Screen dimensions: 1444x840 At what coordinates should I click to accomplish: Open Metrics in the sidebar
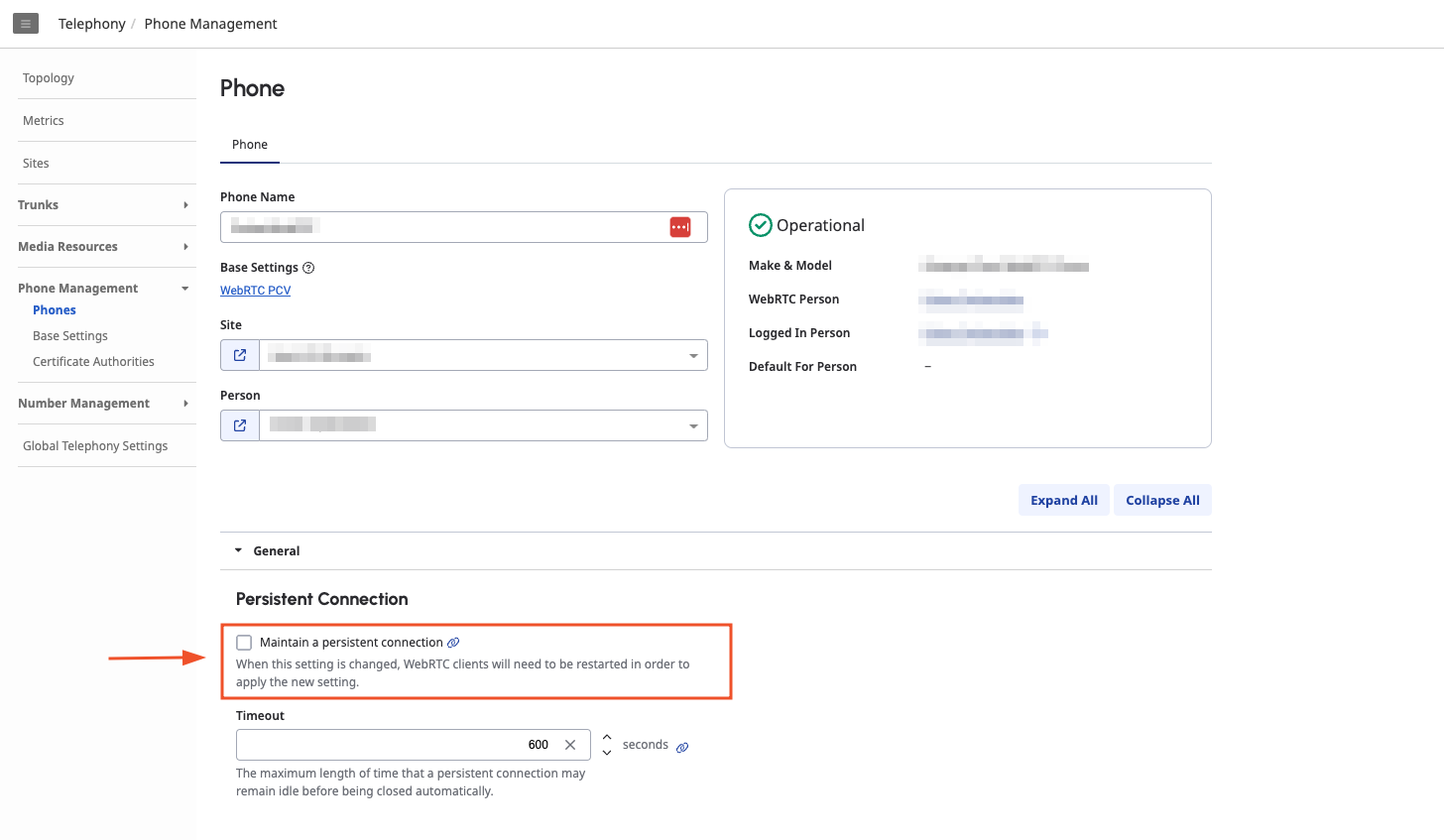coord(44,121)
